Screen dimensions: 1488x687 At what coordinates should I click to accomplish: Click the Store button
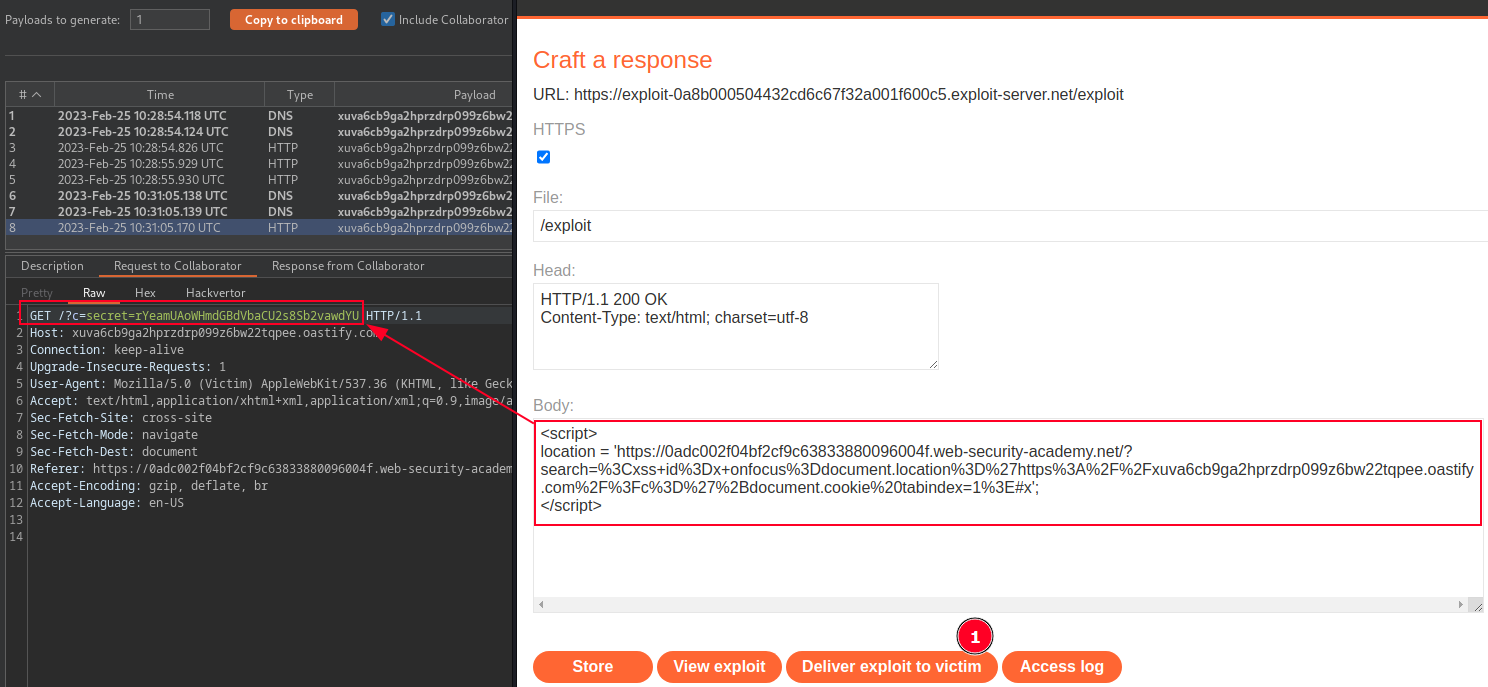(x=593, y=666)
